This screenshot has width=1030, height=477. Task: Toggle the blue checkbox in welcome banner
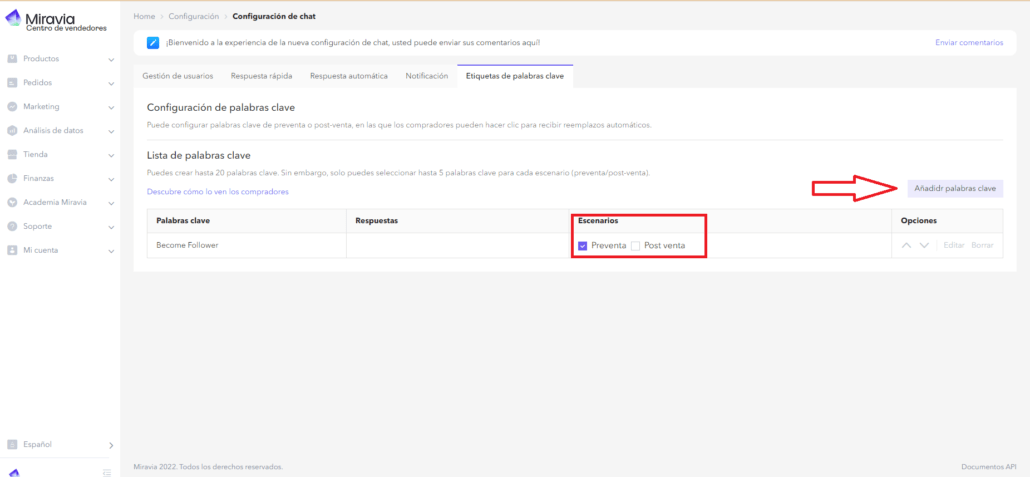click(152, 42)
